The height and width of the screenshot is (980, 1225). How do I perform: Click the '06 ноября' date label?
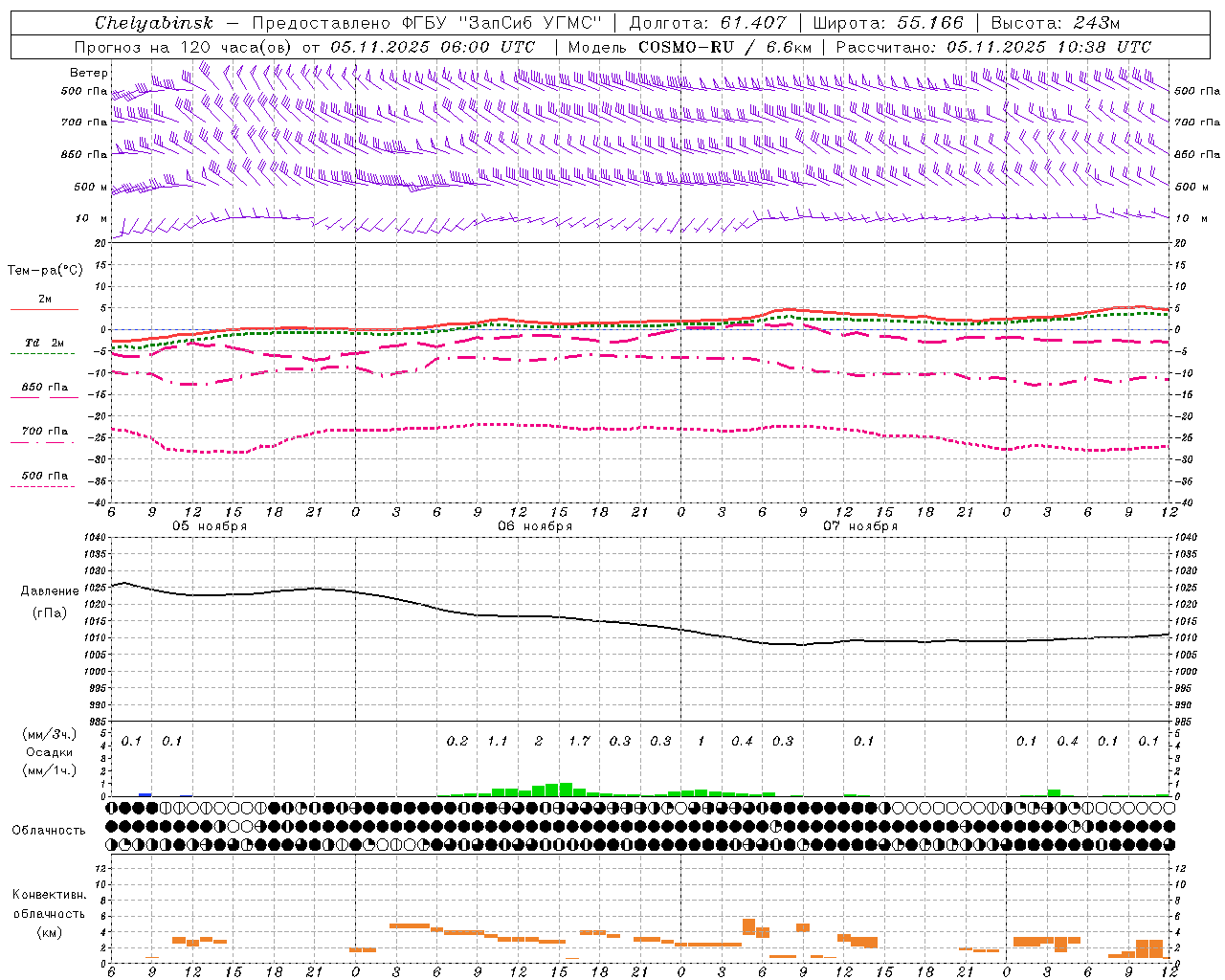point(535,526)
